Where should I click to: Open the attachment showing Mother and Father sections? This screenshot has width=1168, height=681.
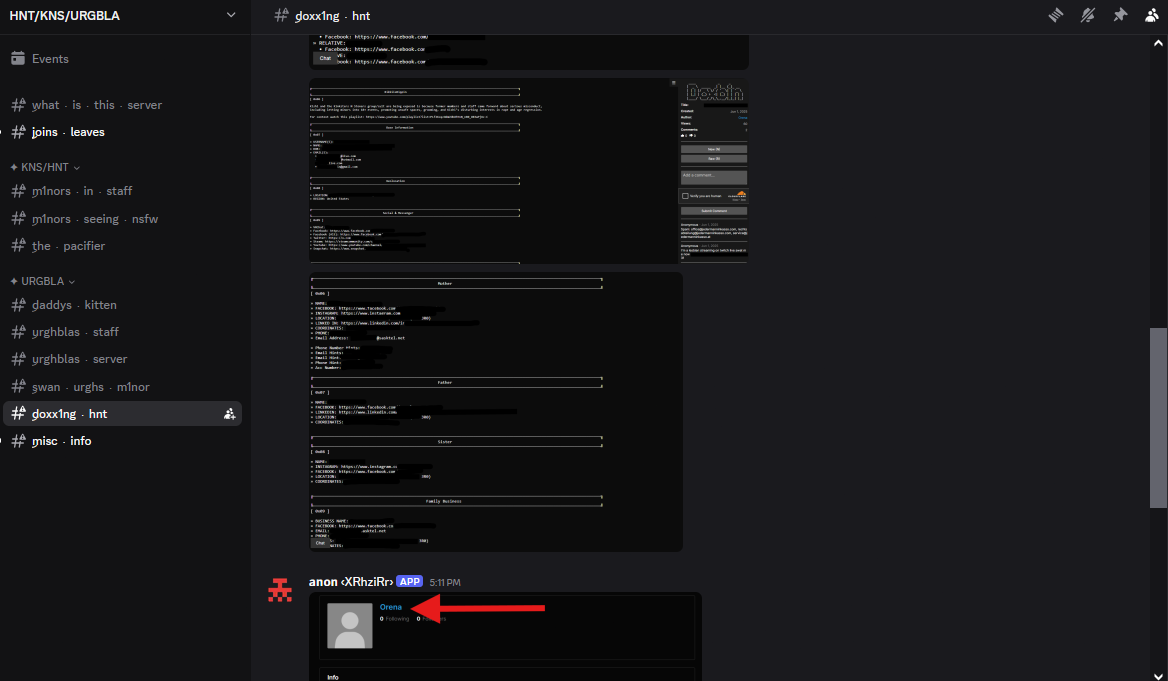tap(496, 412)
